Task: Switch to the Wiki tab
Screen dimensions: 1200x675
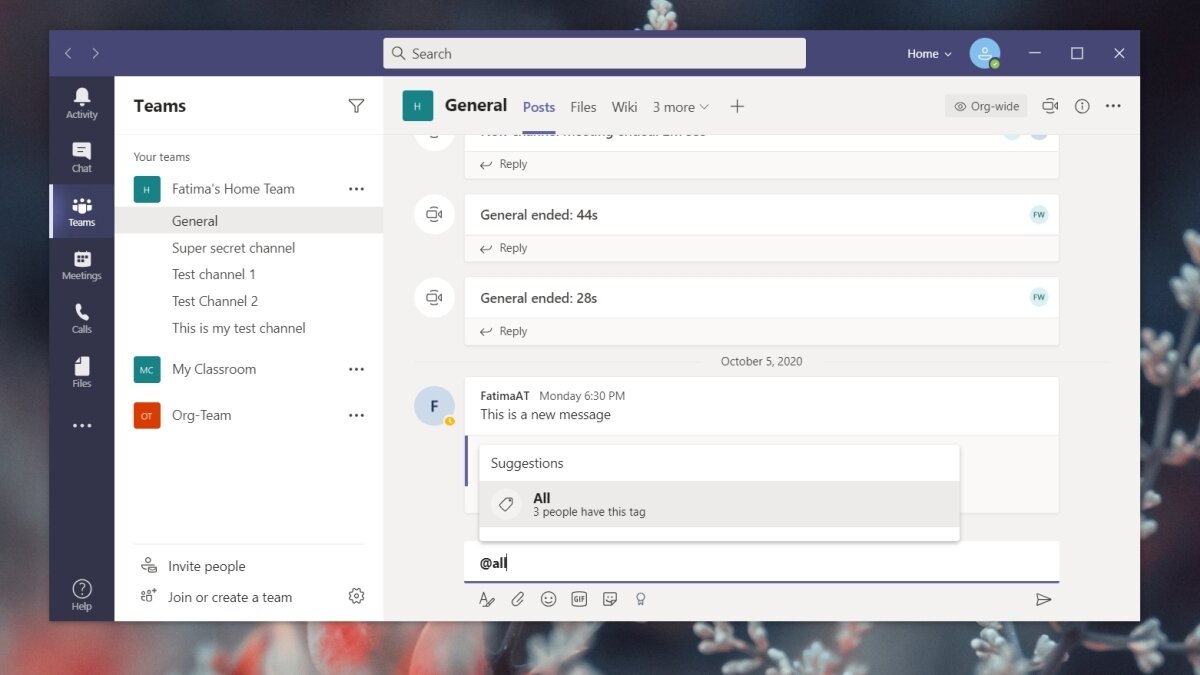Action: [625, 107]
